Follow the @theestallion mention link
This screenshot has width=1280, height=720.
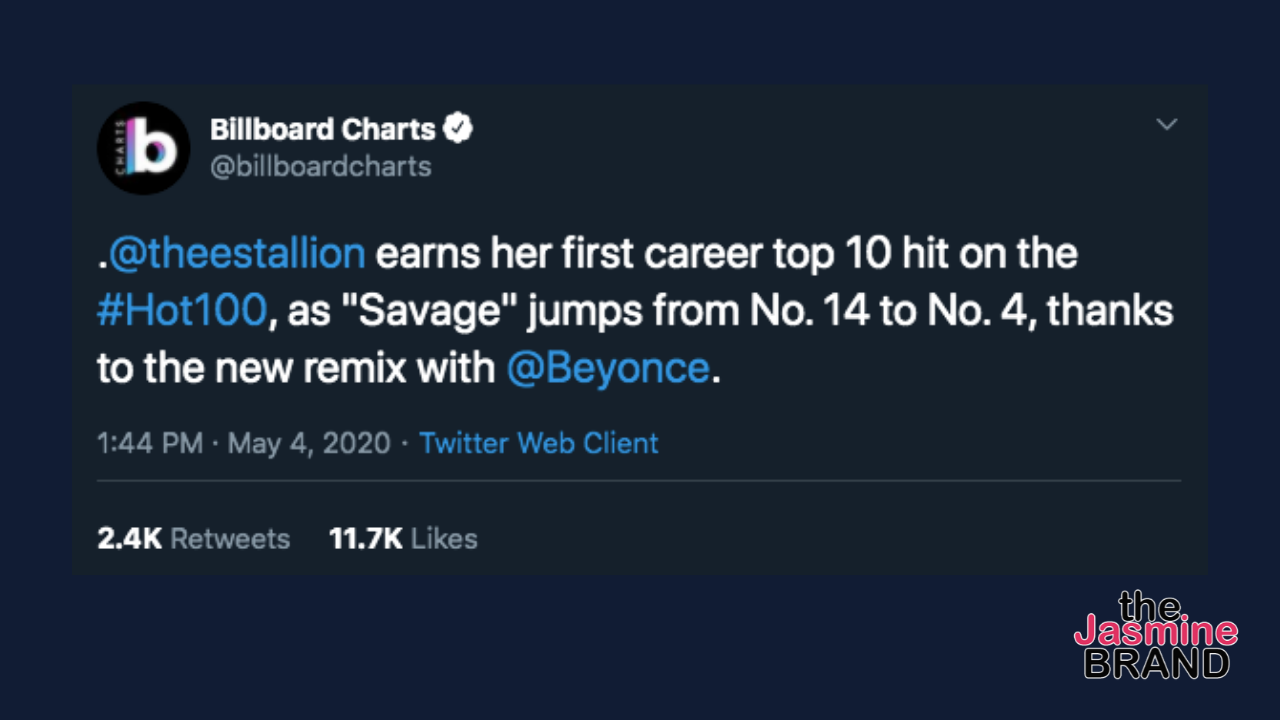236,253
